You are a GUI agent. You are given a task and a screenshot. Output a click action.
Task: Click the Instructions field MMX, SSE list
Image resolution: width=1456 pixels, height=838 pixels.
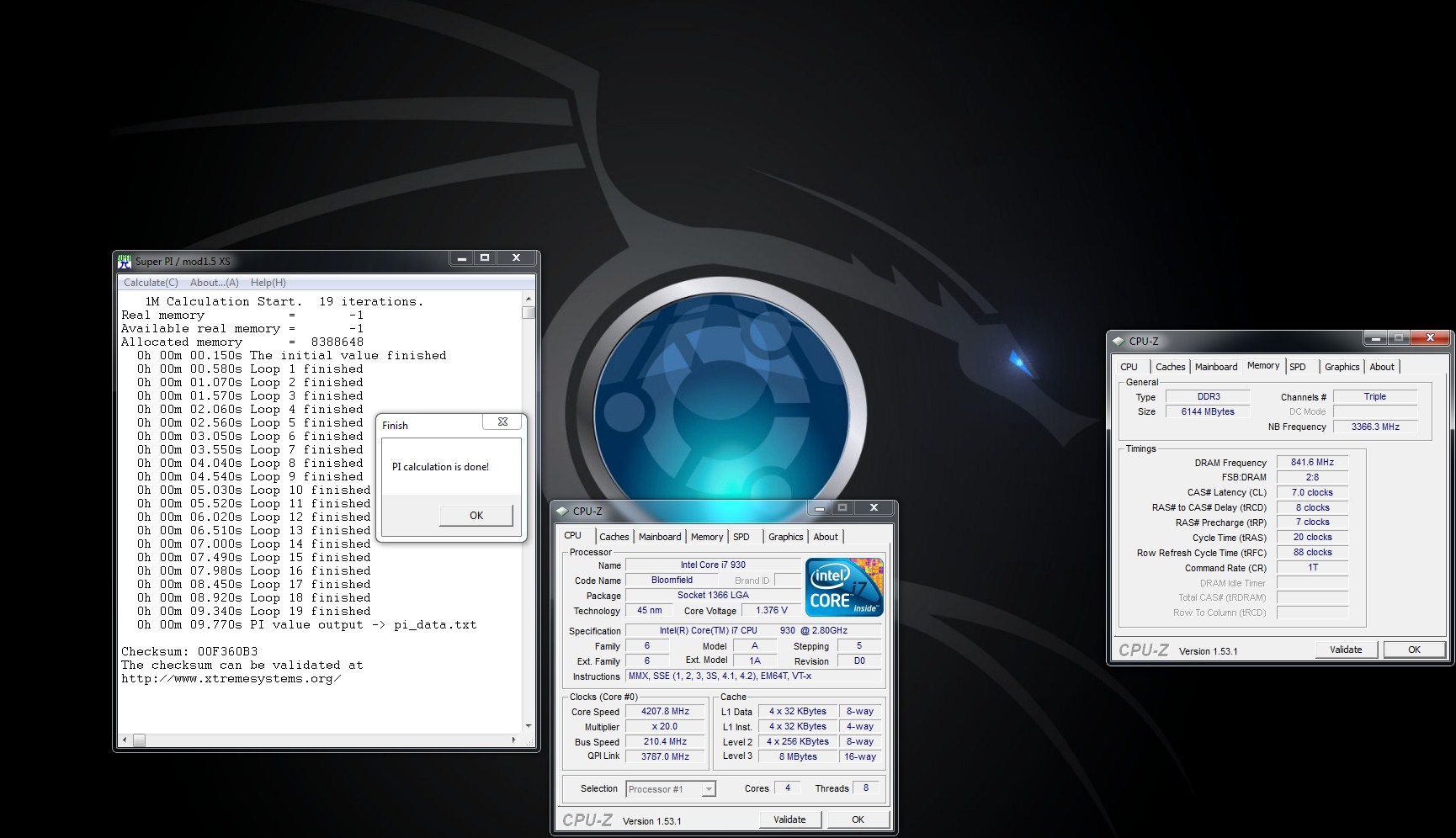pos(753,676)
